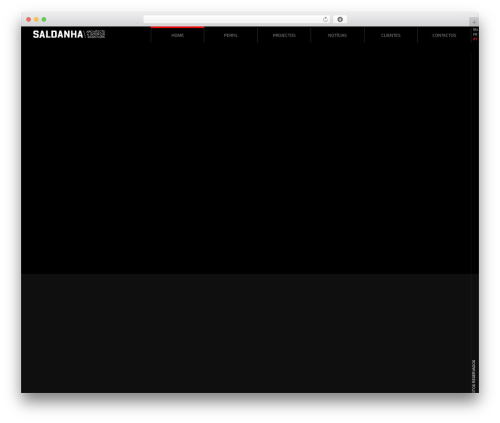Add a new browser tab
Viewport: 500px width, 423px height.
(x=474, y=22)
